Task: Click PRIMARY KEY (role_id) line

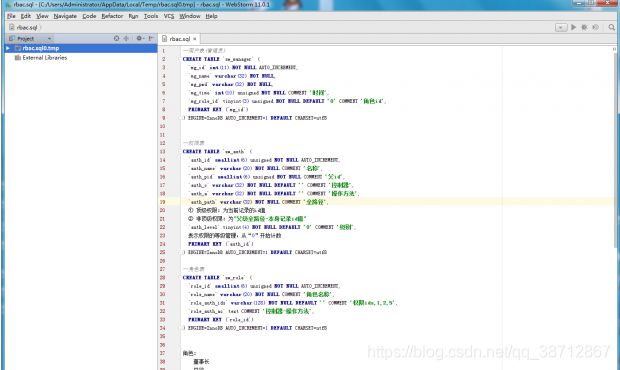Action: tap(221, 320)
